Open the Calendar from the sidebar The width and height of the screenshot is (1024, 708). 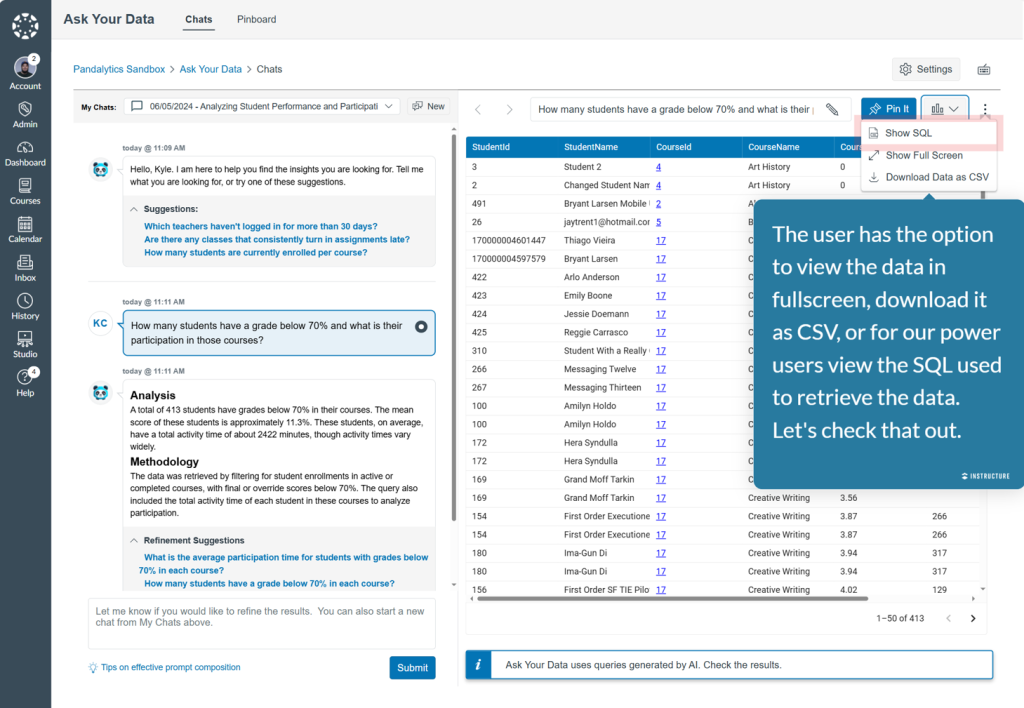coord(25,230)
